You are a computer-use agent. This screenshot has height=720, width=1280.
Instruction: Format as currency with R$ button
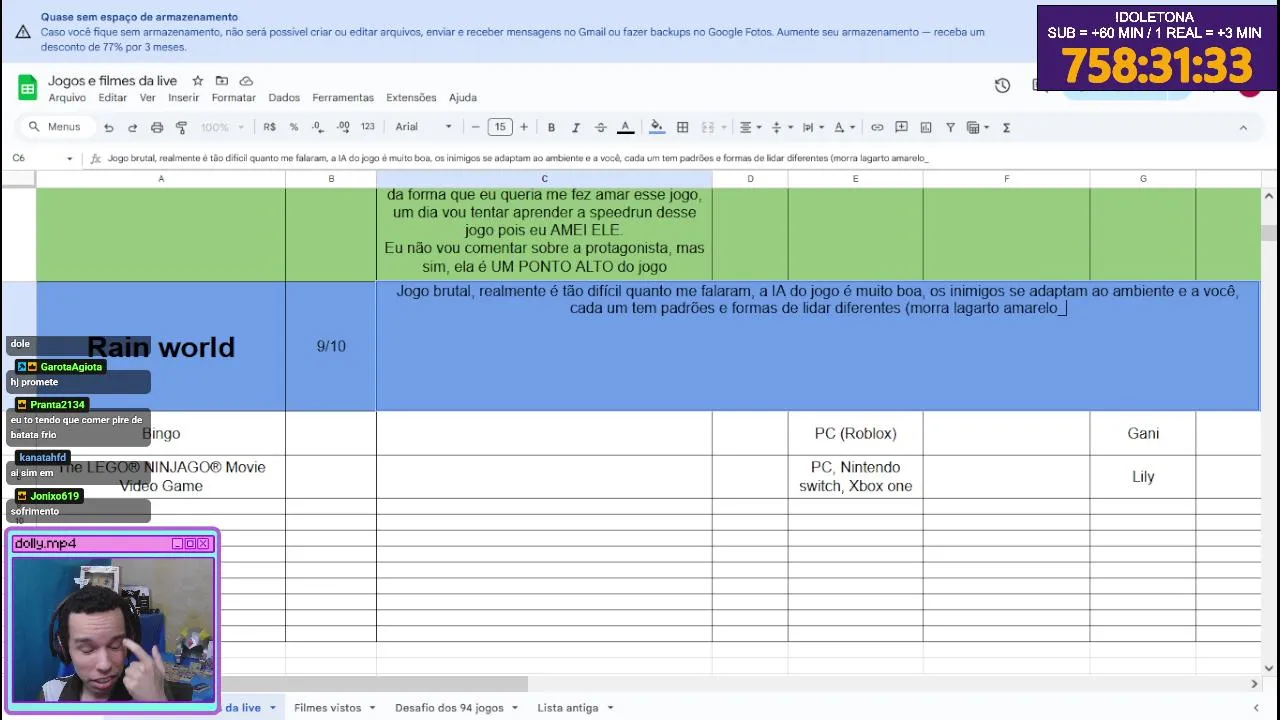pos(270,127)
